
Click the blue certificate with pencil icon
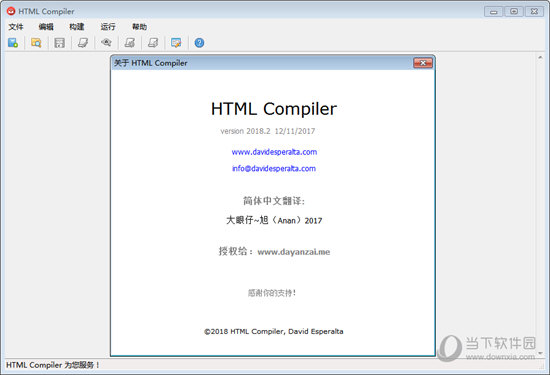[176, 43]
